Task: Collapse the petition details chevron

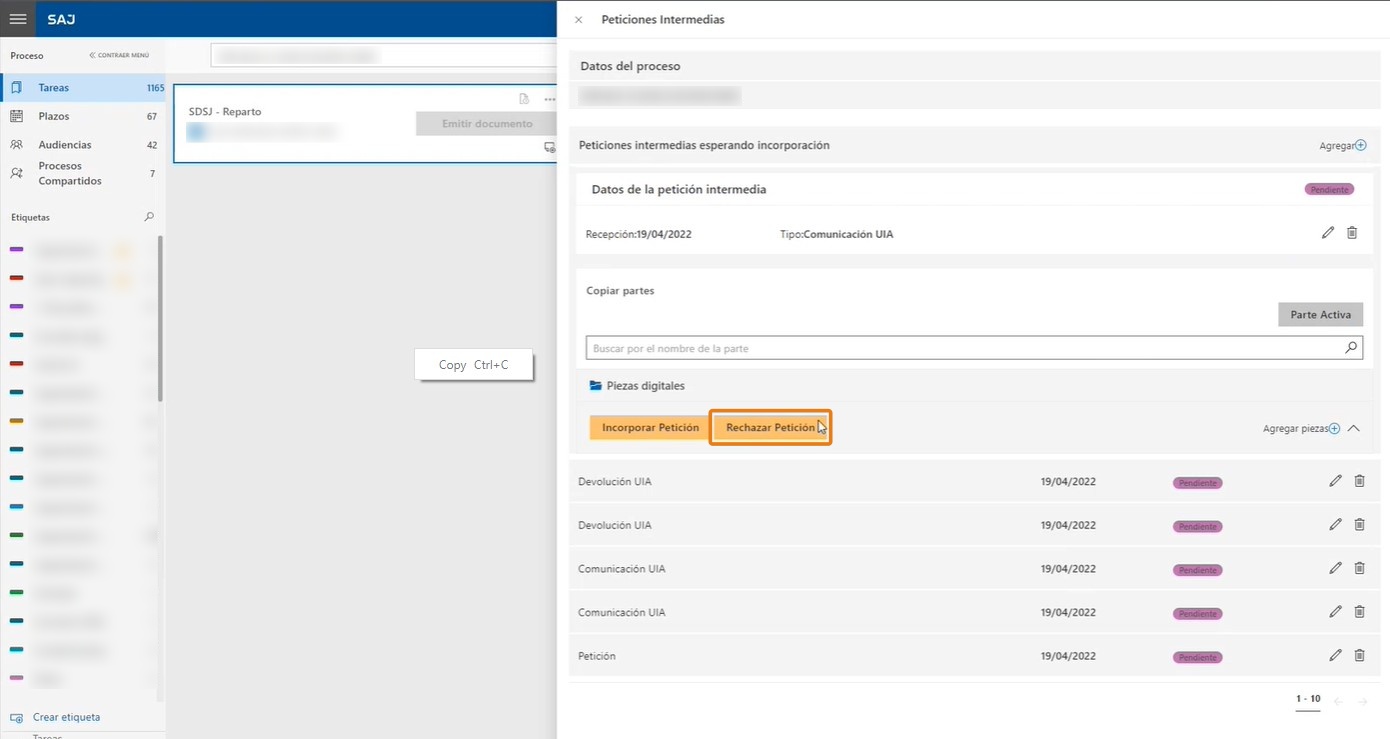Action: tap(1354, 428)
